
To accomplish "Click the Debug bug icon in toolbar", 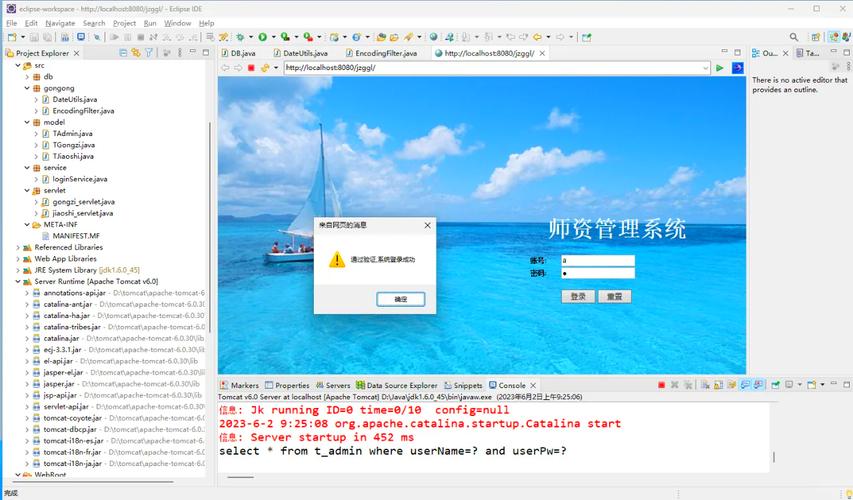I will coord(240,37).
